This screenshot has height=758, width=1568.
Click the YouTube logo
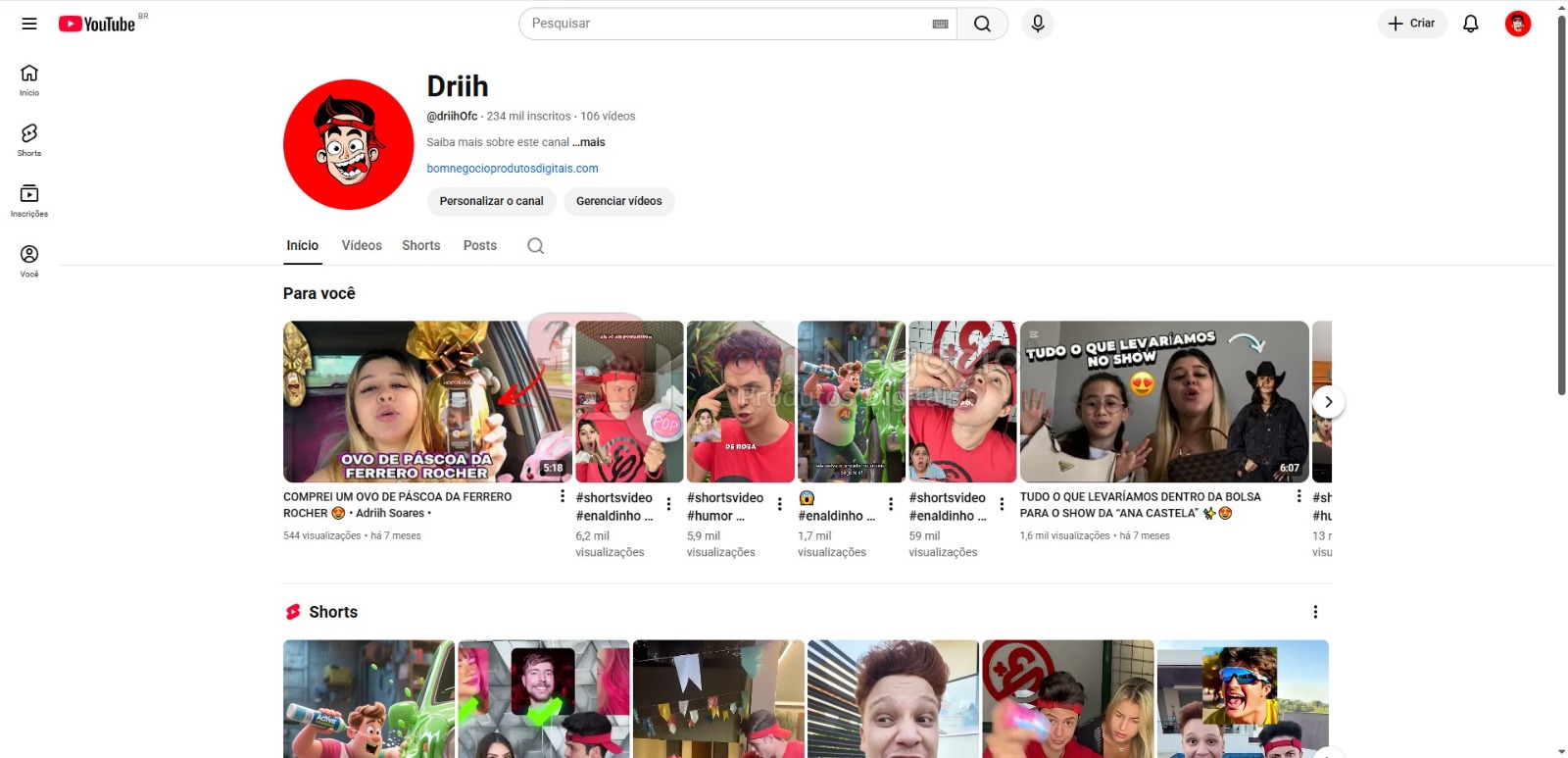97,24
